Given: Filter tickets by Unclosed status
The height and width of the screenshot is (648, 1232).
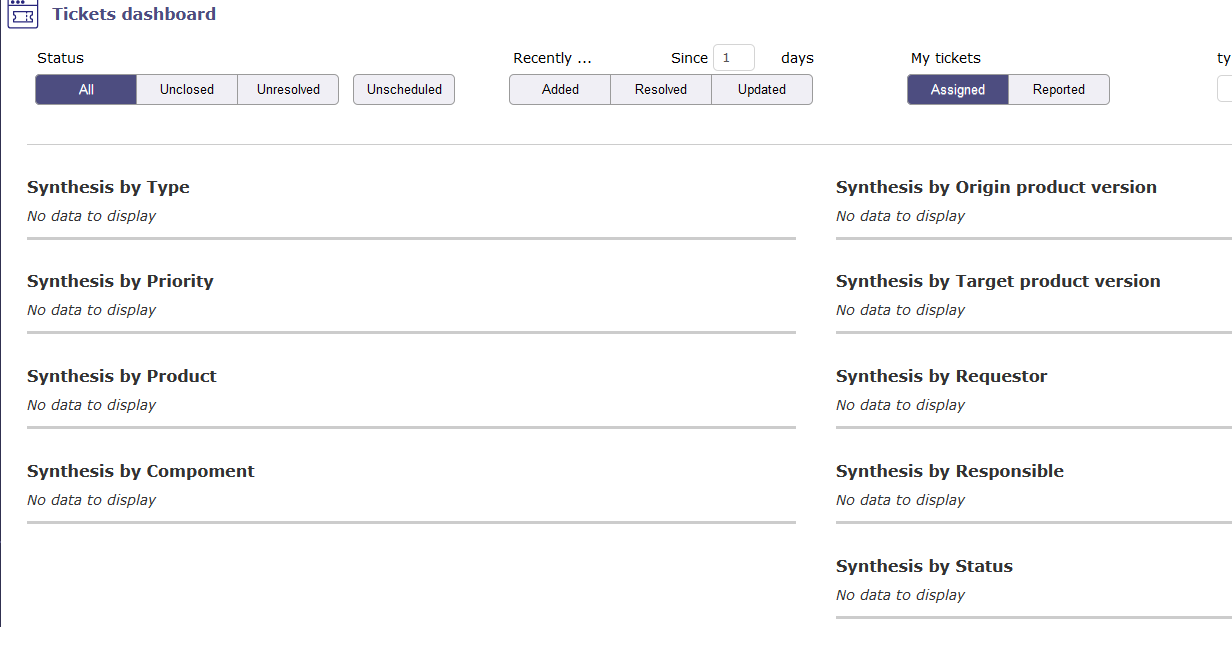Looking at the screenshot, I should coord(187,90).
